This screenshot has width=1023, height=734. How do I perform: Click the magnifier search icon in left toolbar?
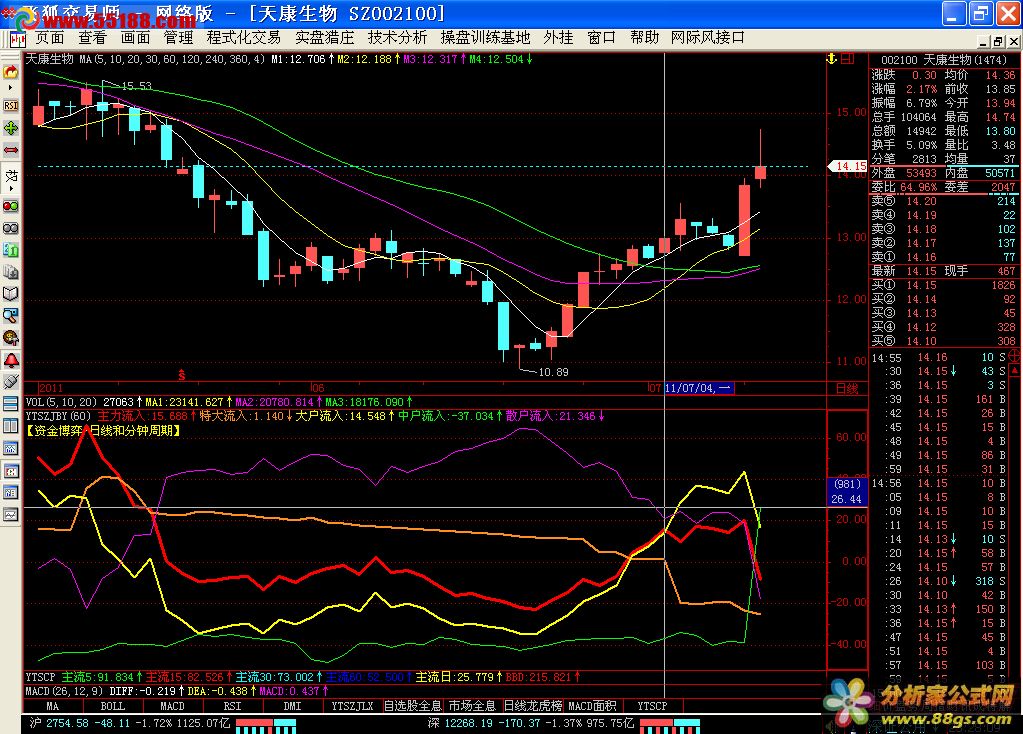pyautogui.click(x=10, y=316)
